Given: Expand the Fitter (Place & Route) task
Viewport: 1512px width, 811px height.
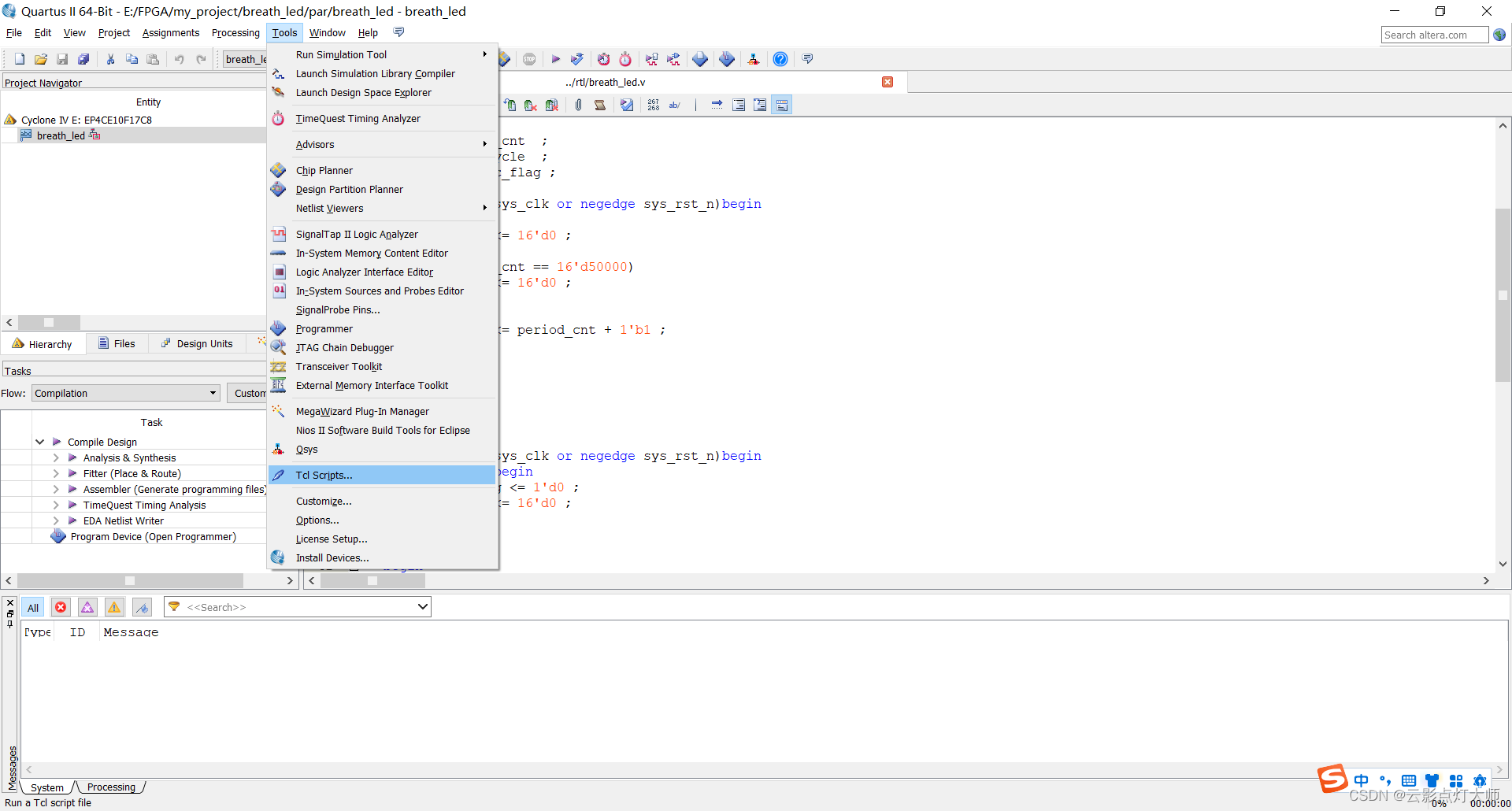Looking at the screenshot, I should coord(56,473).
